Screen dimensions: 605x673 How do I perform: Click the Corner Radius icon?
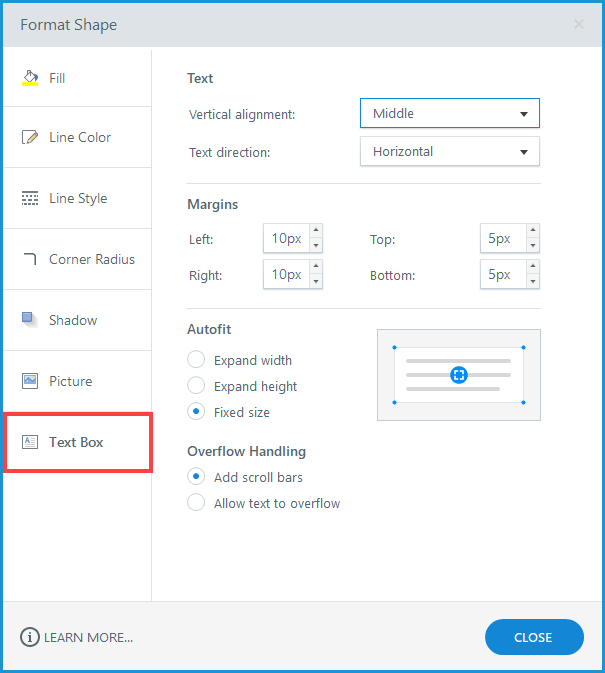[x=30, y=259]
